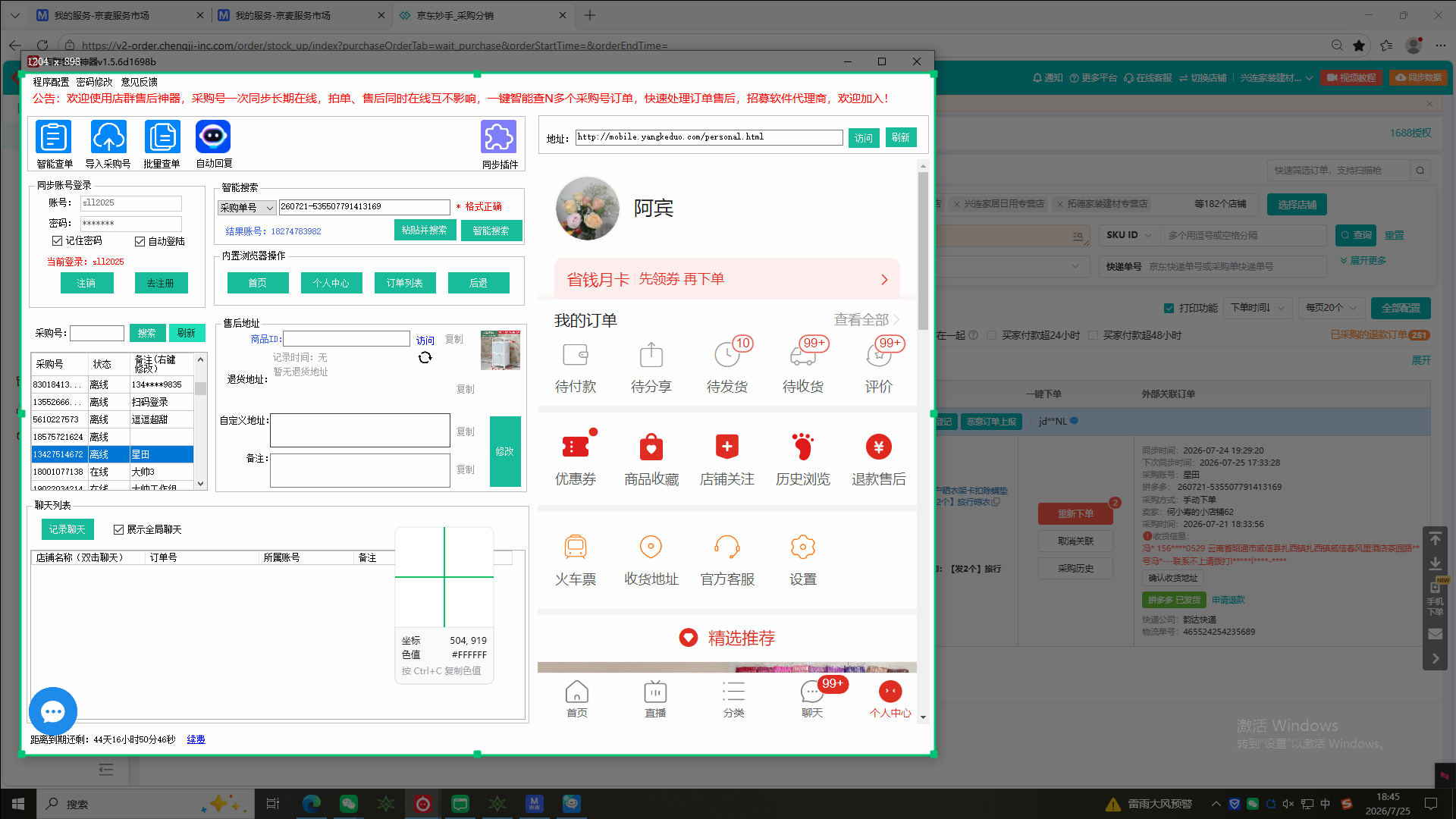This screenshot has height=819, width=1456.
Task: Click the 记录聊天 button
Action: 67,529
